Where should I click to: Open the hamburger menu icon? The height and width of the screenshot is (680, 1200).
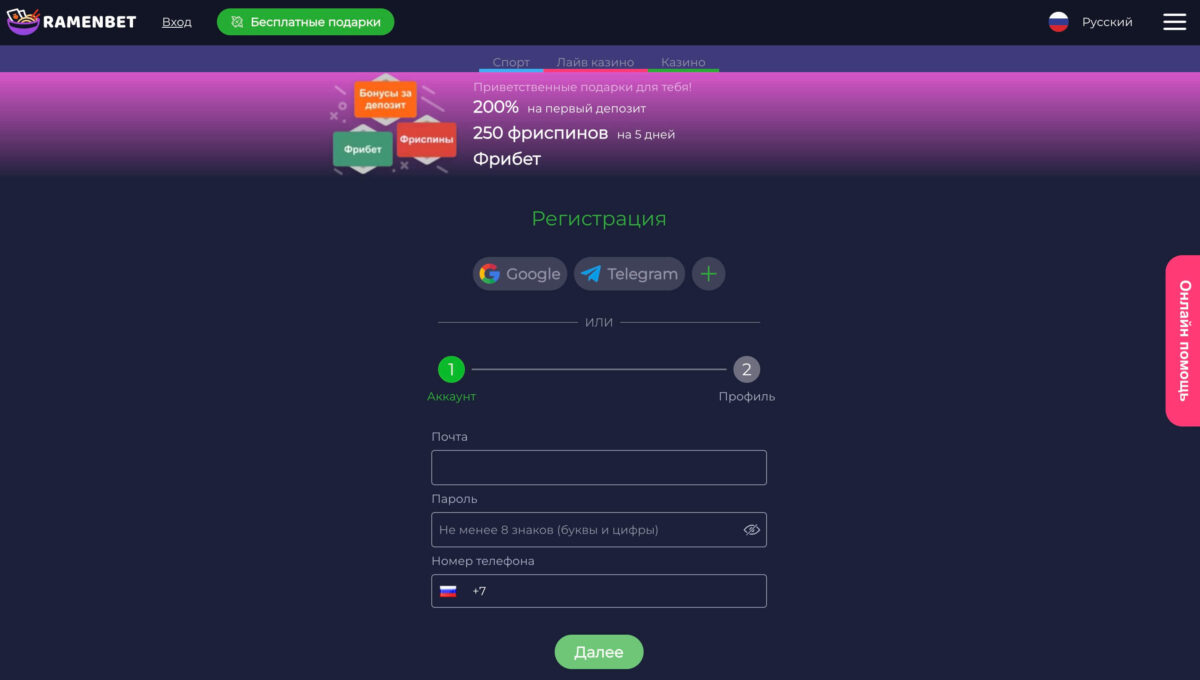coord(1174,22)
